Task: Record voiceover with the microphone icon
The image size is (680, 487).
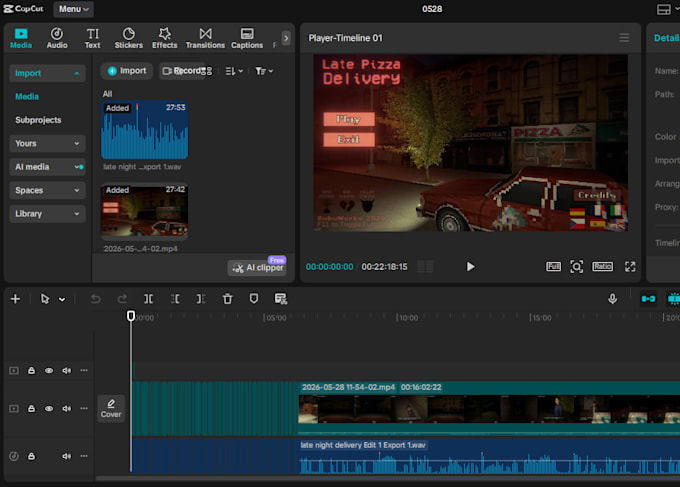Action: [x=612, y=299]
